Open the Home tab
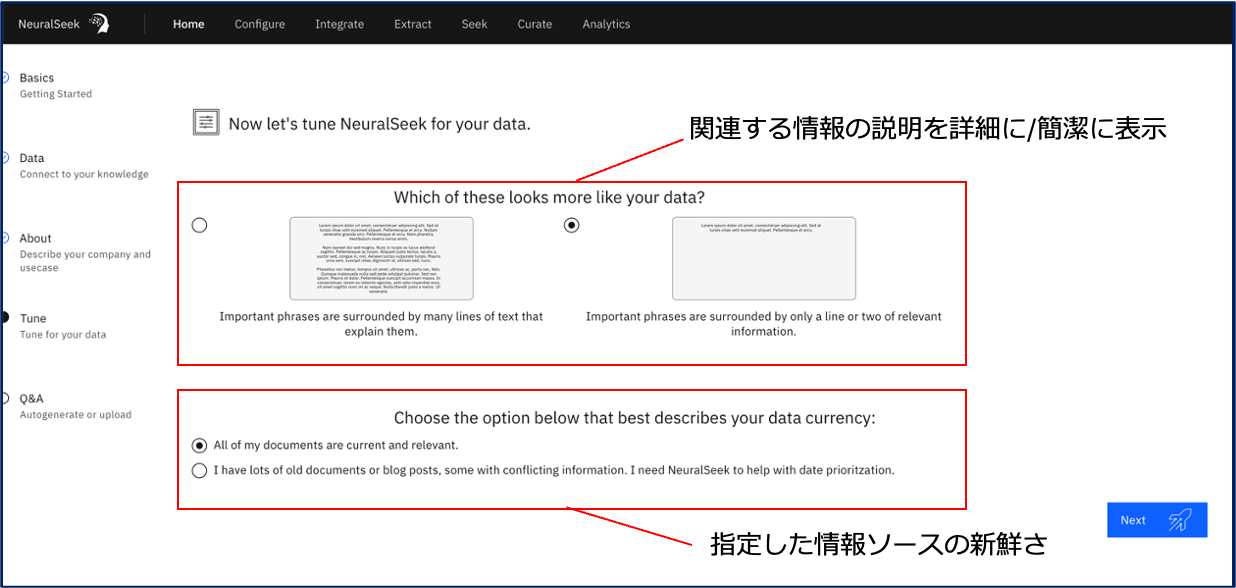This screenshot has height=588, width=1236. pos(188,24)
